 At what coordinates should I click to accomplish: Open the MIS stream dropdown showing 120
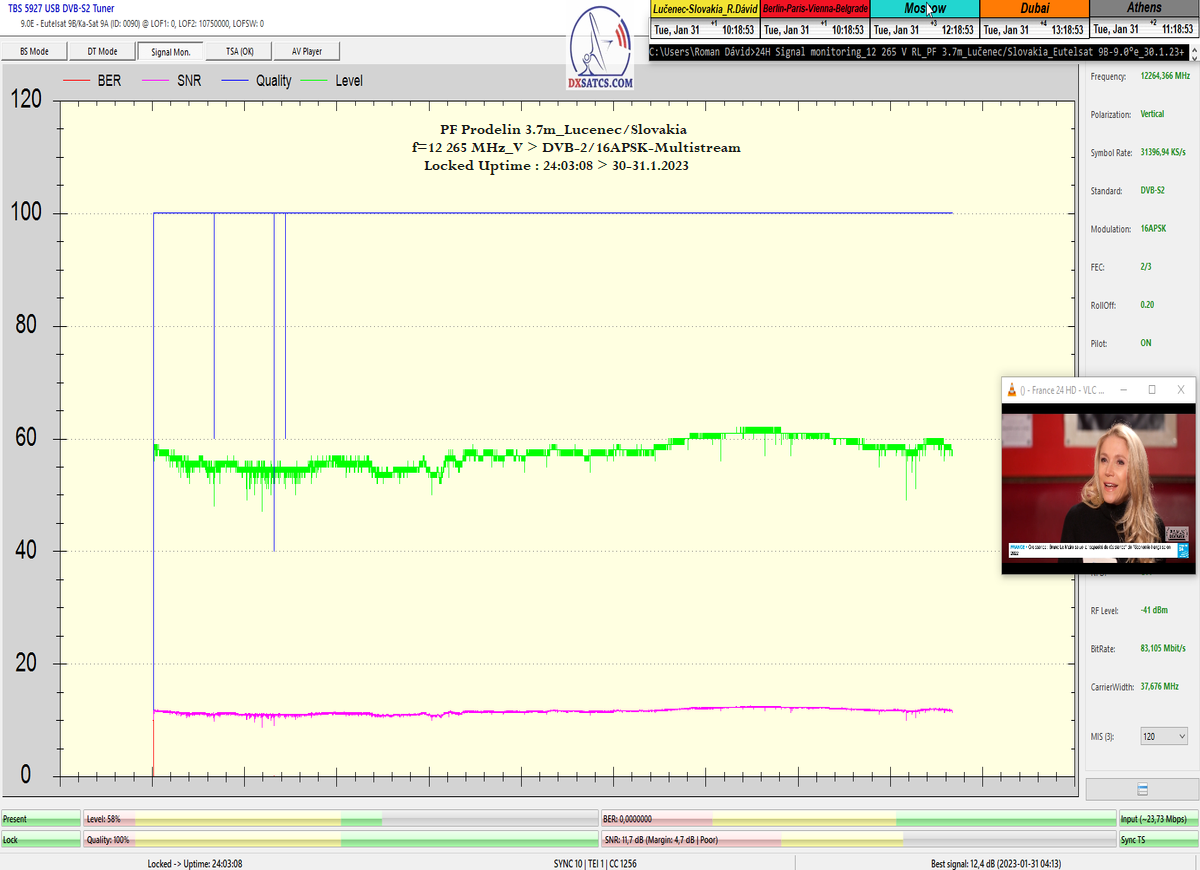click(x=1163, y=736)
